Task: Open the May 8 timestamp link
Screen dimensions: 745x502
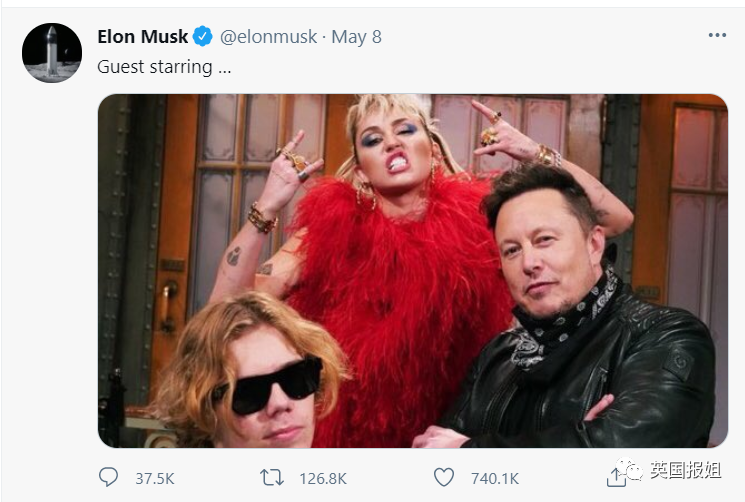Action: pos(356,37)
